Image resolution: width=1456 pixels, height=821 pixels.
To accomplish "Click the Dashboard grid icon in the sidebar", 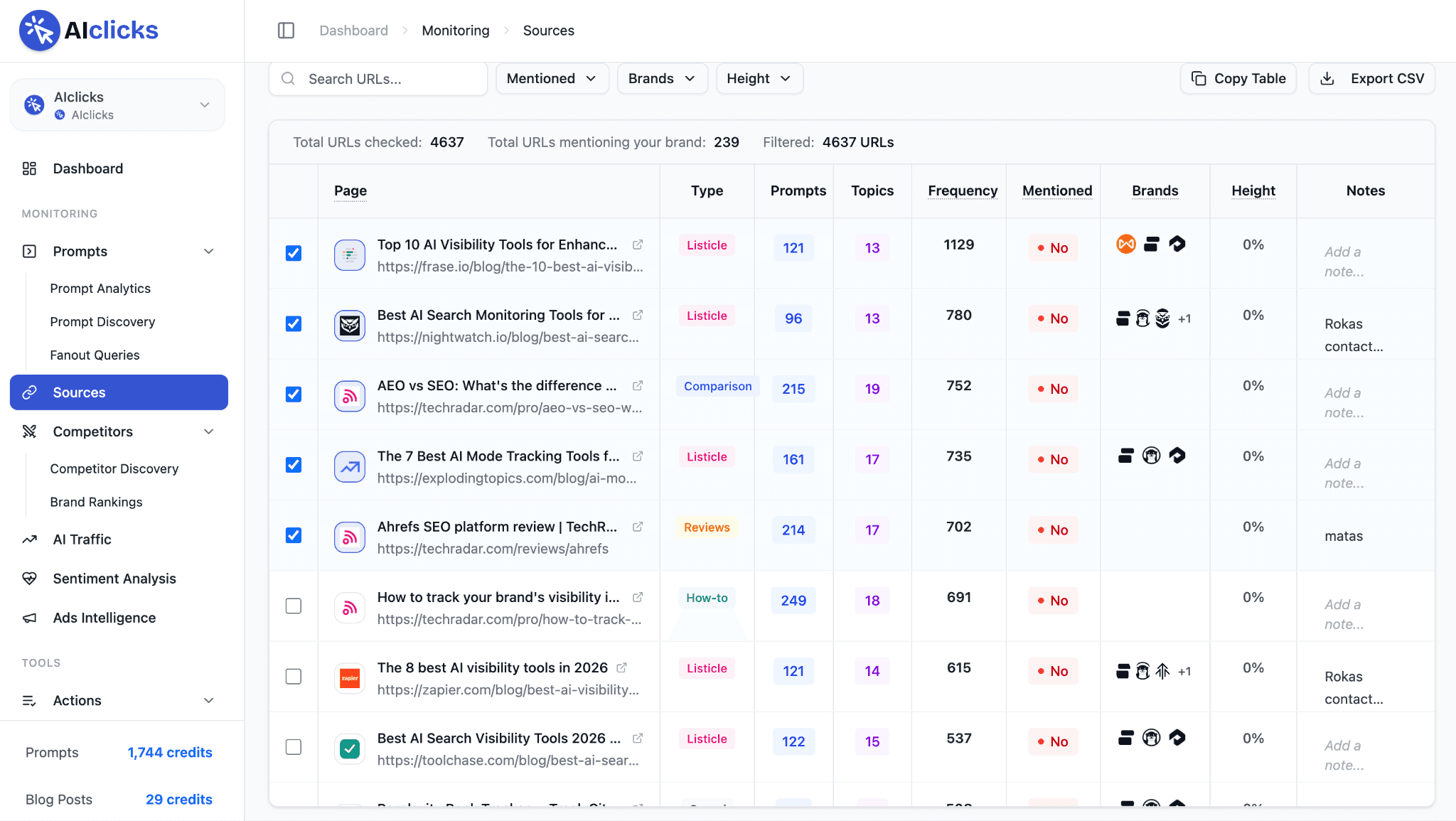I will point(29,168).
